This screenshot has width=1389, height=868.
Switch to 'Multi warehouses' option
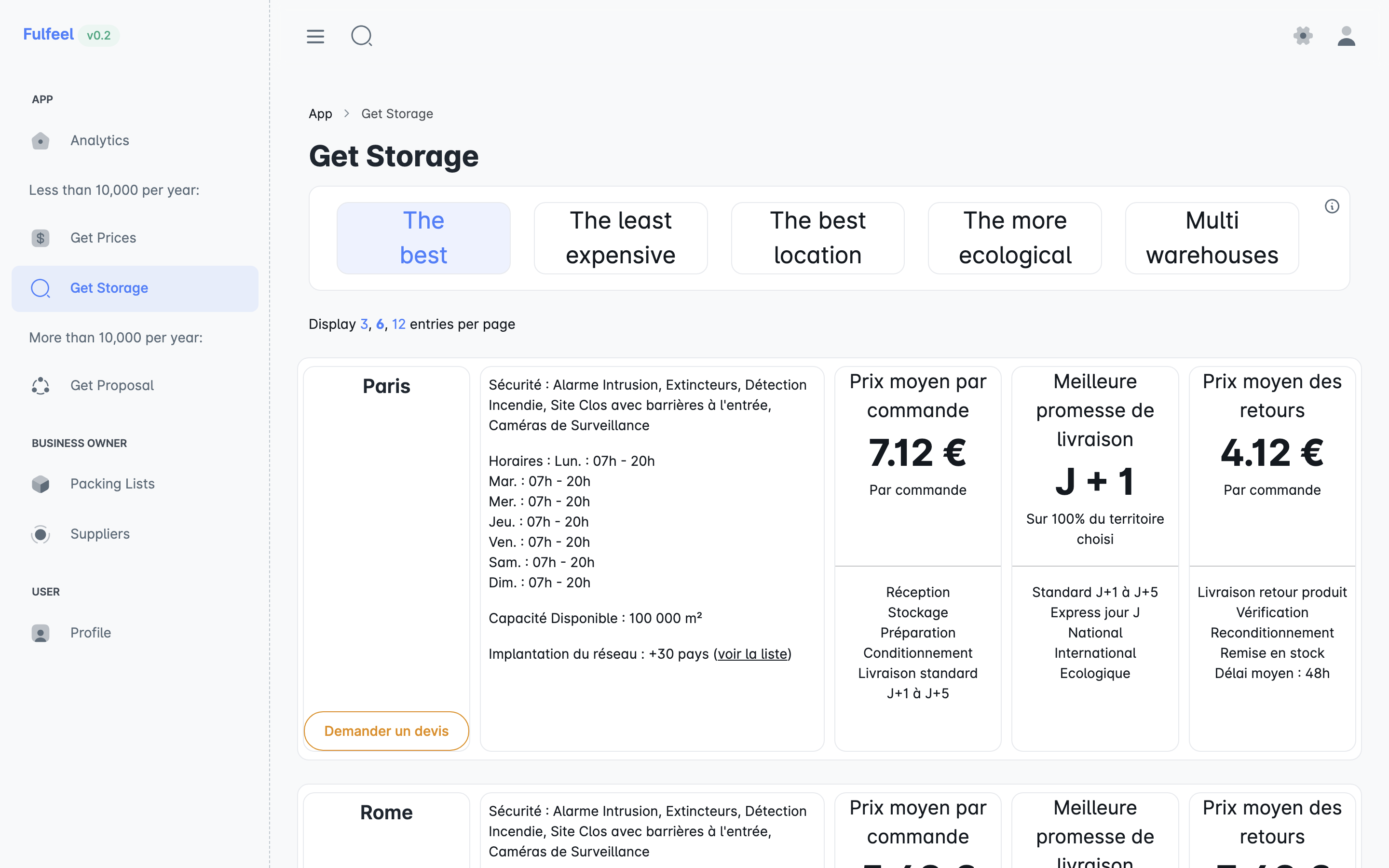(1212, 238)
